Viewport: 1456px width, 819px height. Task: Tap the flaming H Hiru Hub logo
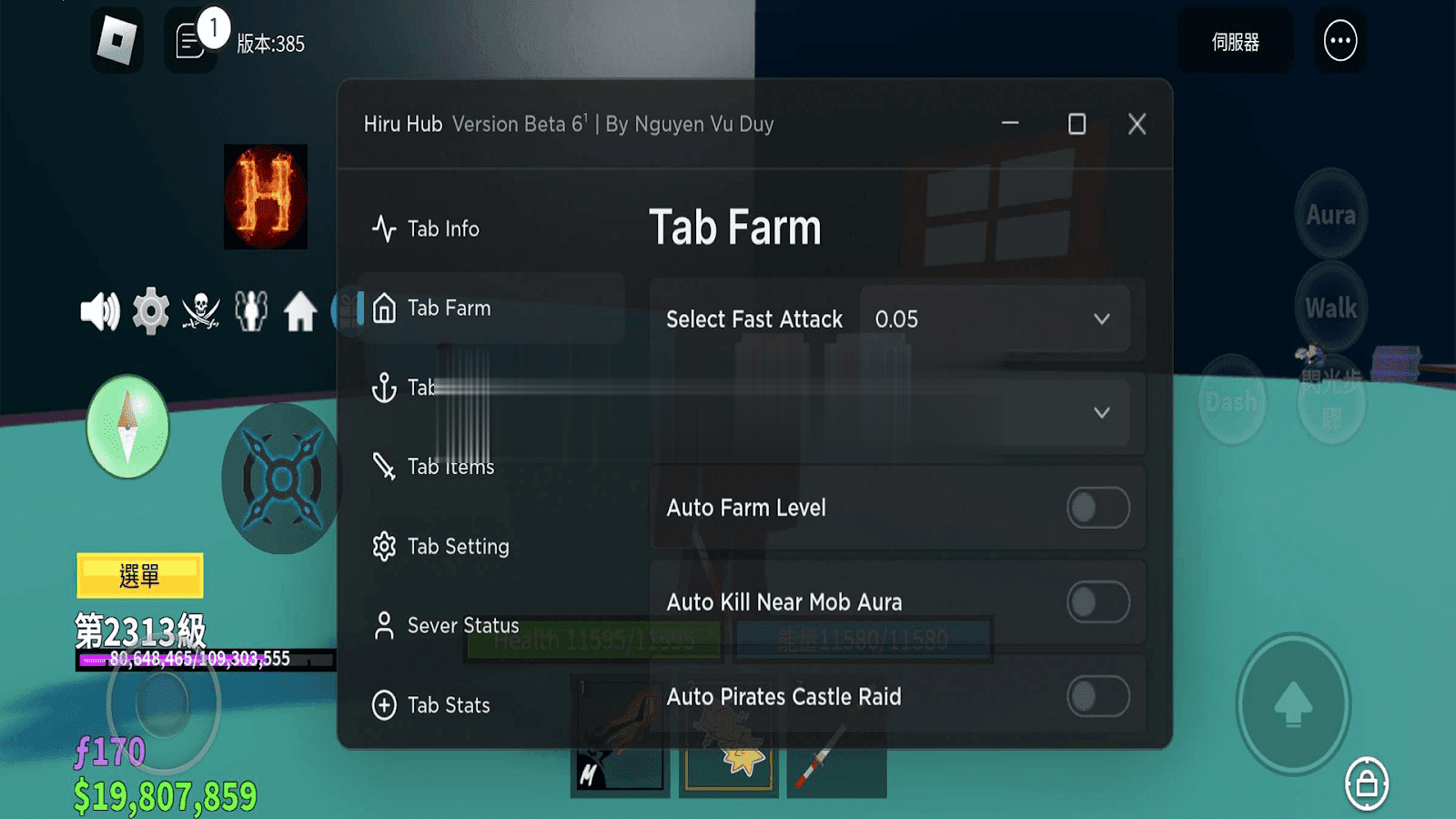click(266, 197)
